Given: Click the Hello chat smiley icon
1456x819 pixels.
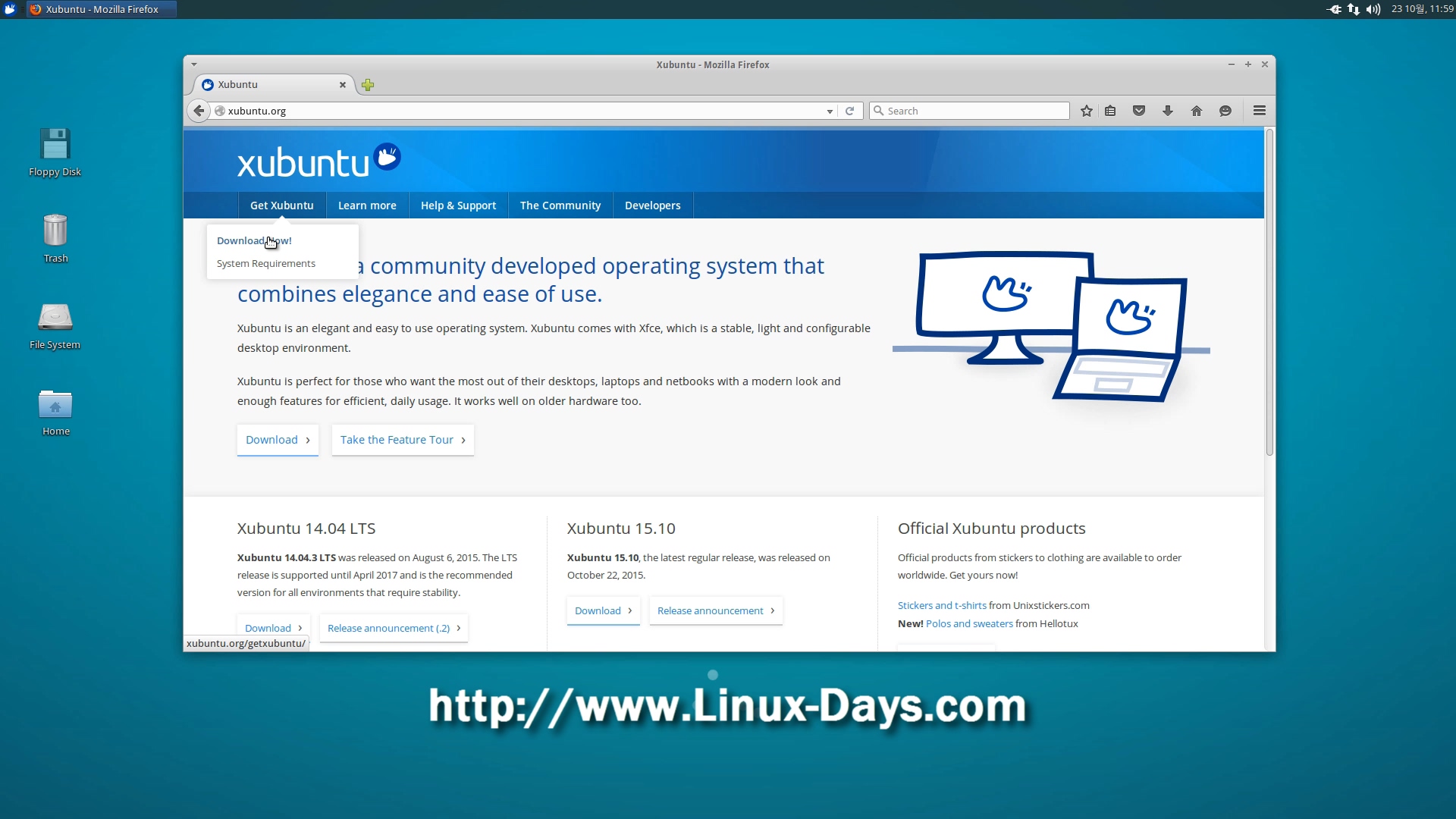Looking at the screenshot, I should coord(1225,111).
